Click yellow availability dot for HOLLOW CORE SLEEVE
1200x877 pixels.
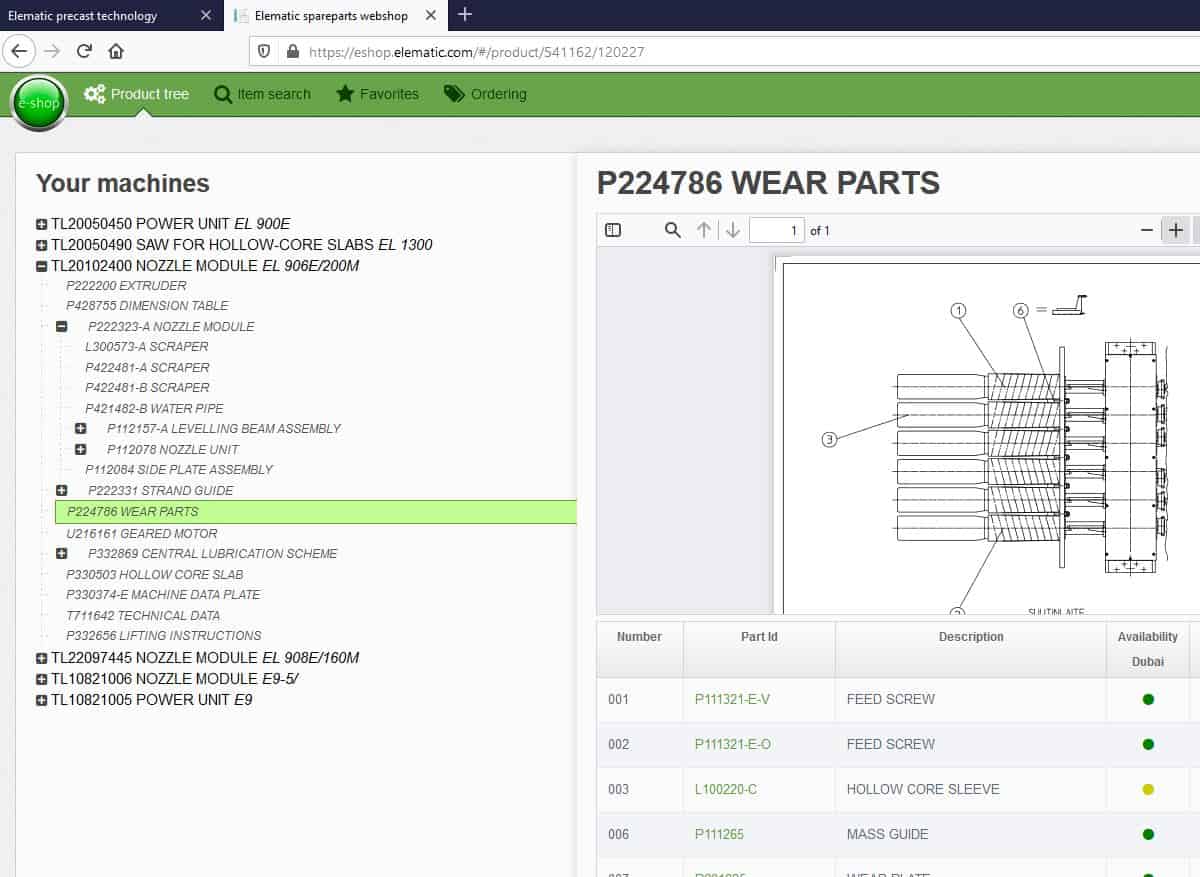coord(1148,789)
